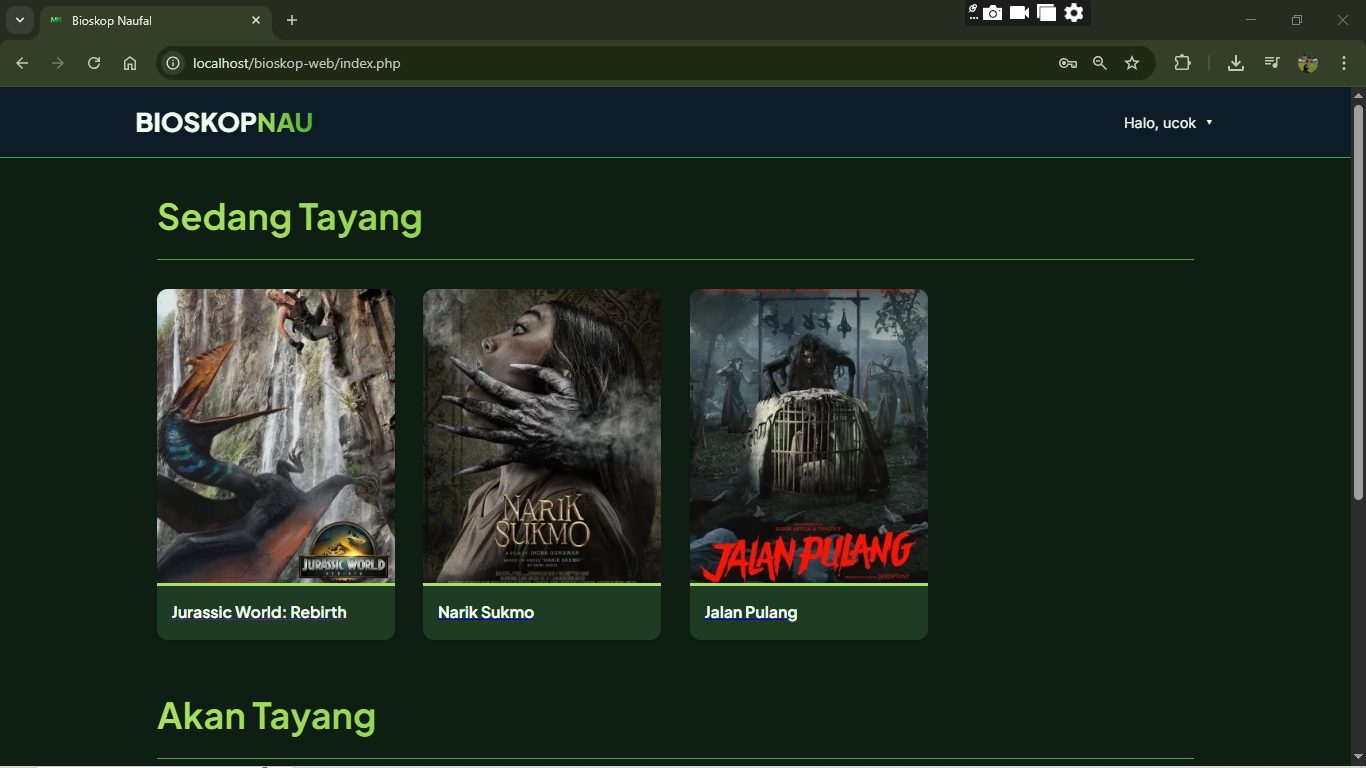Open the browser extensions puzzle icon
The image size is (1366, 768).
click(x=1182, y=63)
